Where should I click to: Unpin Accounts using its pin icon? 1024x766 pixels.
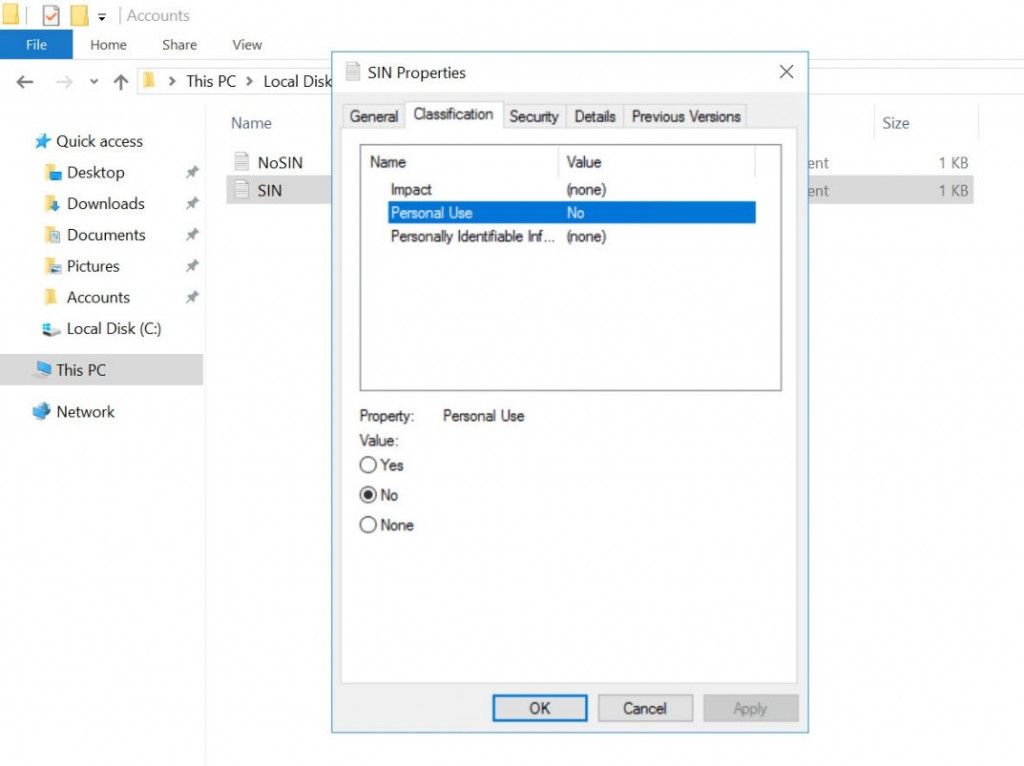(192, 297)
